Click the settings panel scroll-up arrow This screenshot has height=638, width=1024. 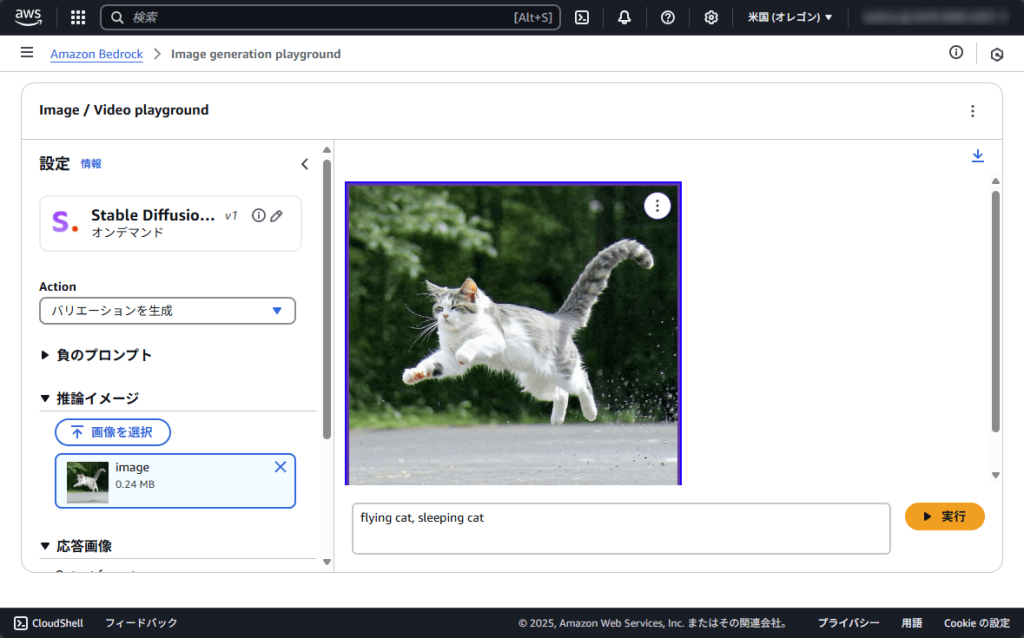coord(327,150)
